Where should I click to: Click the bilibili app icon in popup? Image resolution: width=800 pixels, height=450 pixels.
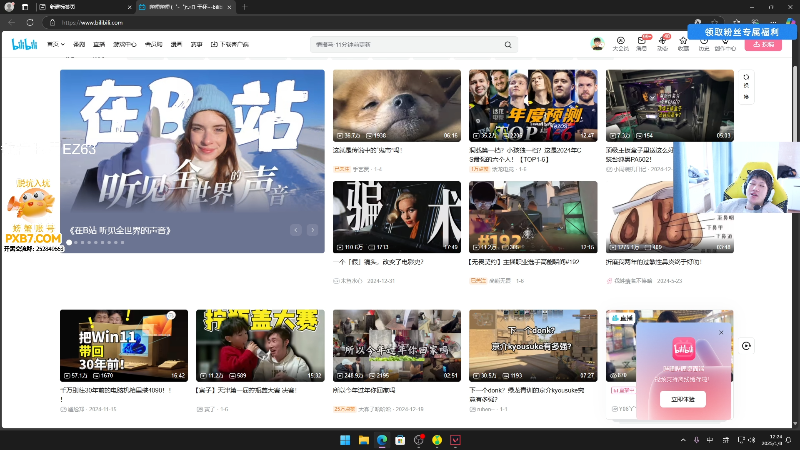click(683, 349)
